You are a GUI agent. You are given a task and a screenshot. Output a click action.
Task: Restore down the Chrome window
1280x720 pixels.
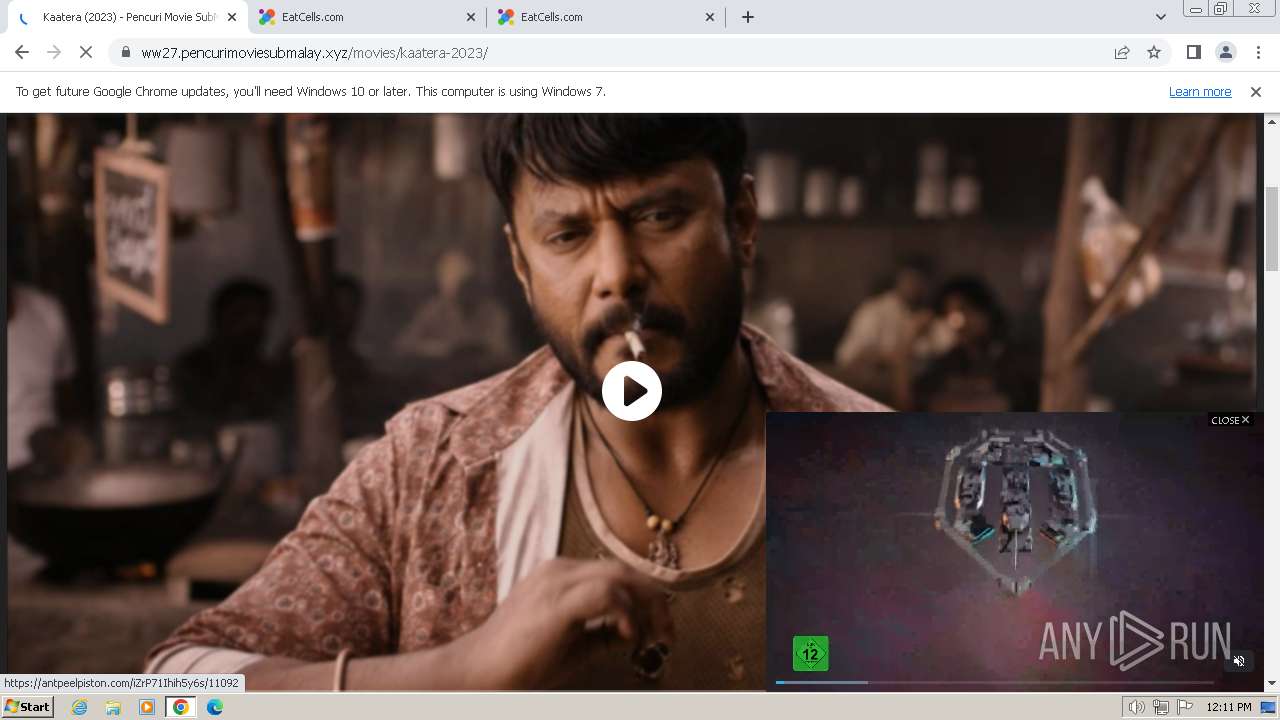click(1221, 9)
